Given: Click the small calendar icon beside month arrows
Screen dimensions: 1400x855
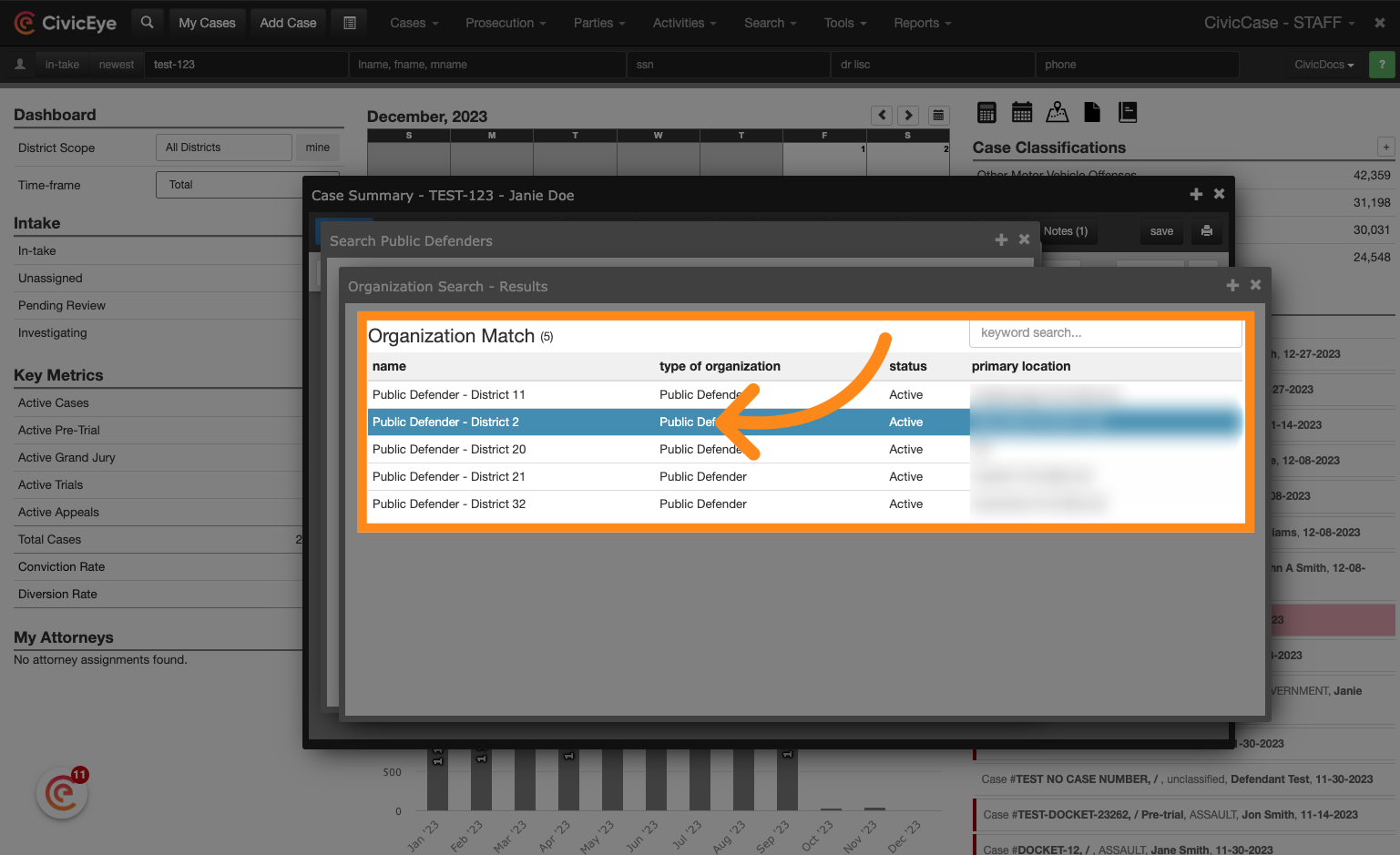Looking at the screenshot, I should [938, 116].
